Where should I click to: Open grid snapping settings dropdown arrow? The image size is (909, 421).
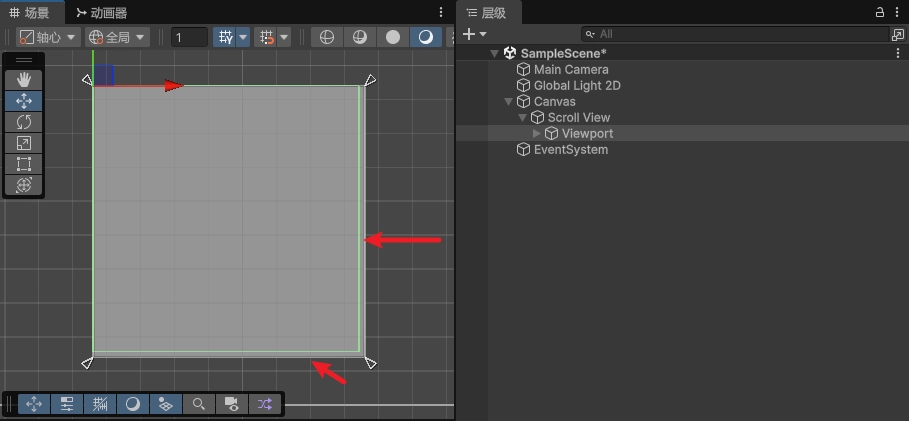(284, 38)
